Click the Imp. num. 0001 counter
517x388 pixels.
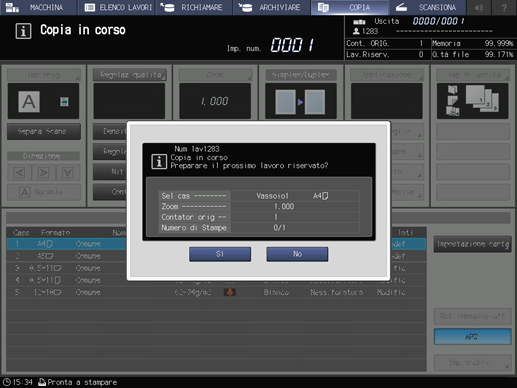pos(292,45)
